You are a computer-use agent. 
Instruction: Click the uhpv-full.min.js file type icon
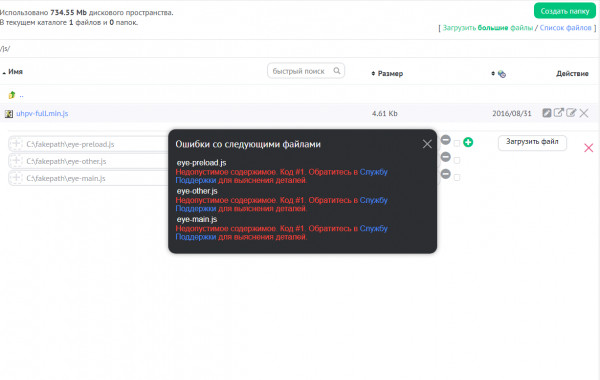pos(9,114)
